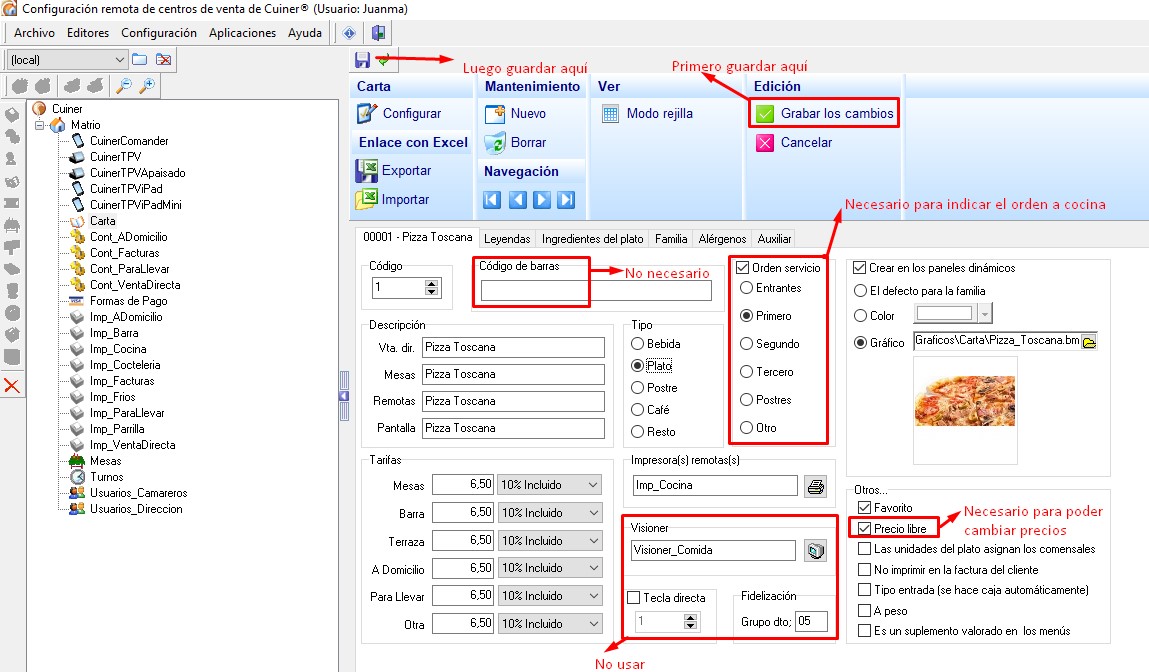Image resolution: width=1149 pixels, height=672 pixels.
Task: Click the Importar link
Action: [405, 199]
